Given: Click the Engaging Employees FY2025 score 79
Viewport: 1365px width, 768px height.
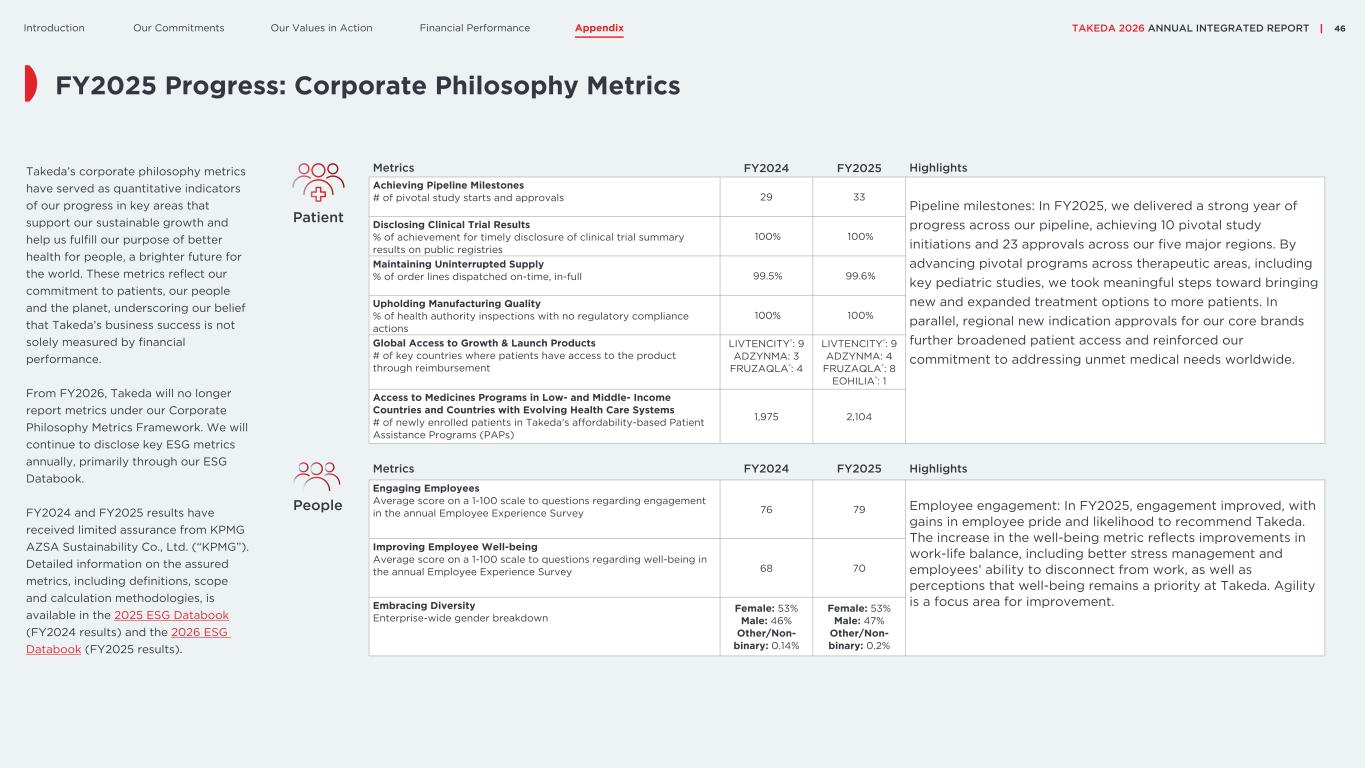Looking at the screenshot, I should click(859, 509).
